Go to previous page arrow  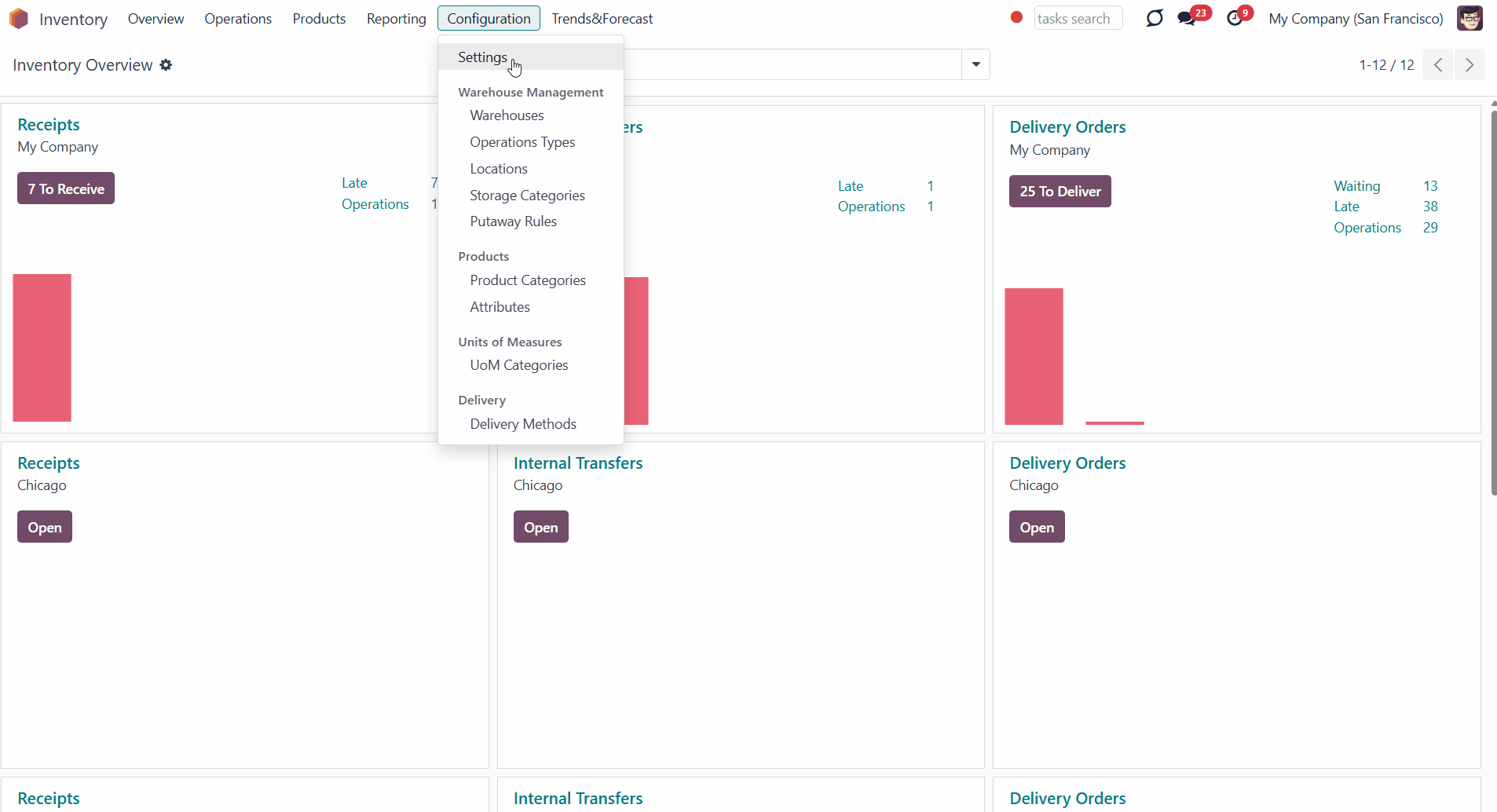(x=1438, y=65)
